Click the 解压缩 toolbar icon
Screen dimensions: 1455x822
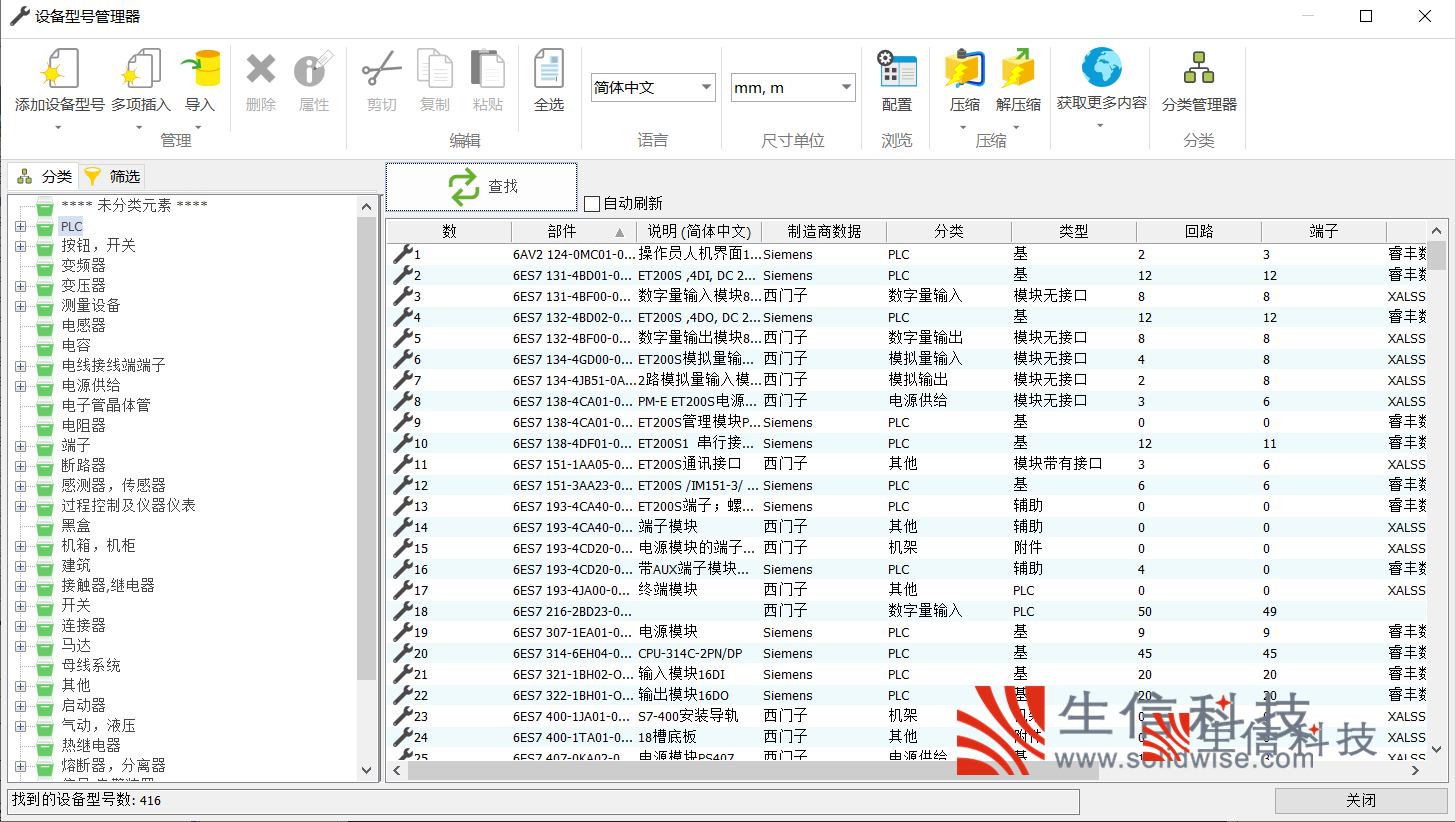click(x=1018, y=69)
